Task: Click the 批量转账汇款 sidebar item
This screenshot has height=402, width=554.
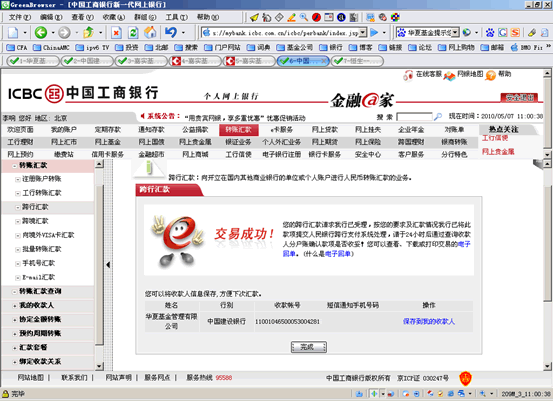Action: click(42, 249)
